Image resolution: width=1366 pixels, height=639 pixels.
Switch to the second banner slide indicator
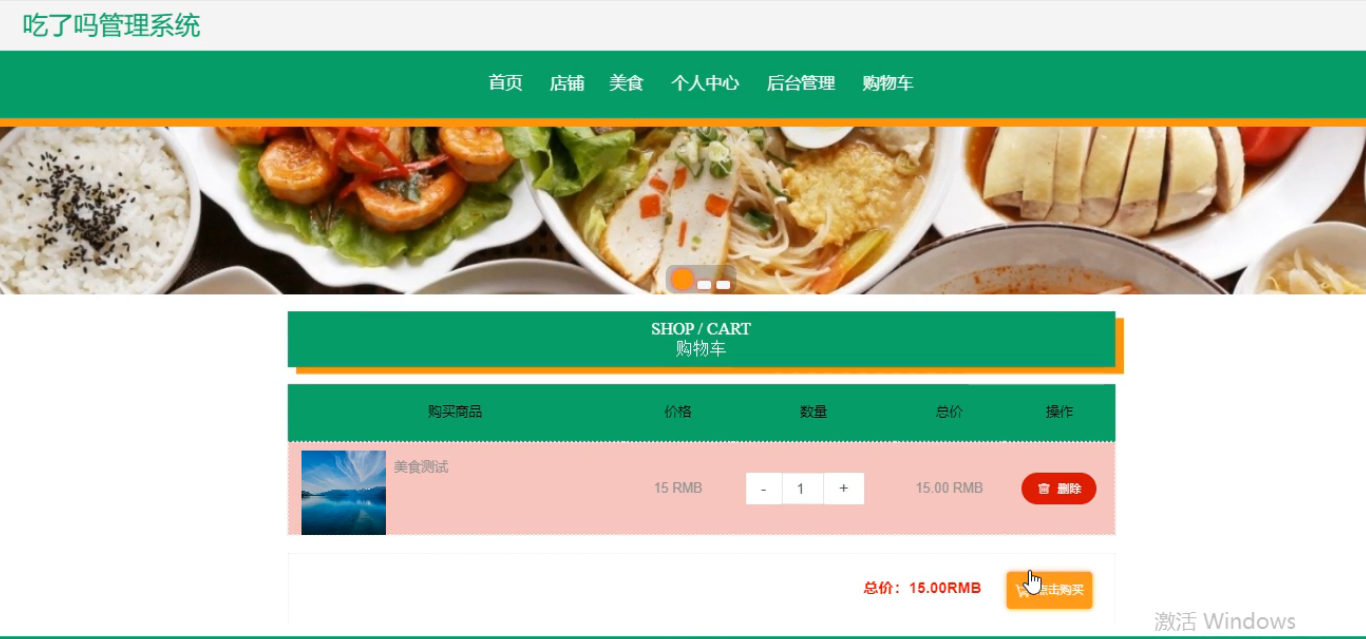pos(704,285)
